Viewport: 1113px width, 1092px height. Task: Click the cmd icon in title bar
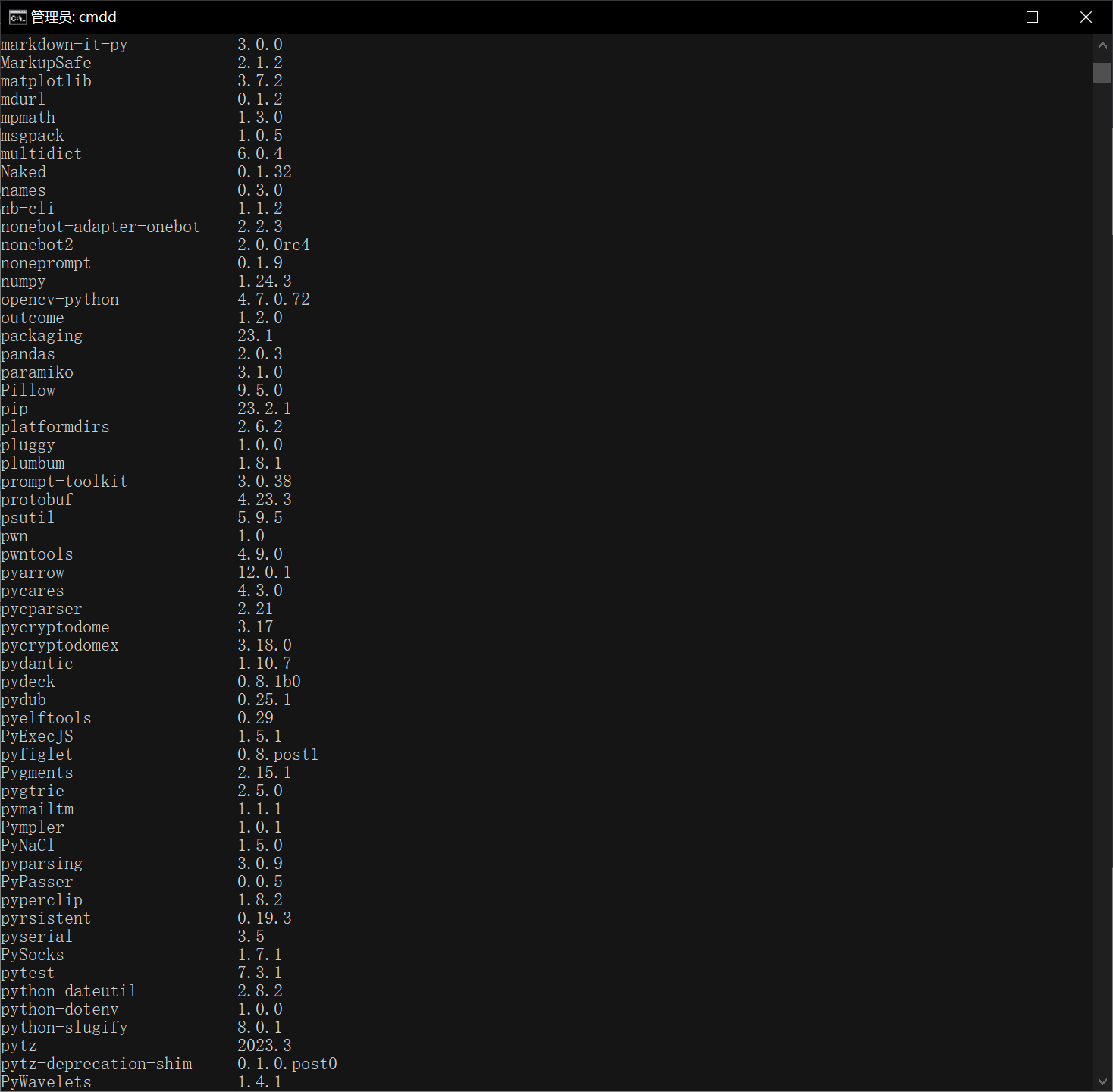(17, 17)
